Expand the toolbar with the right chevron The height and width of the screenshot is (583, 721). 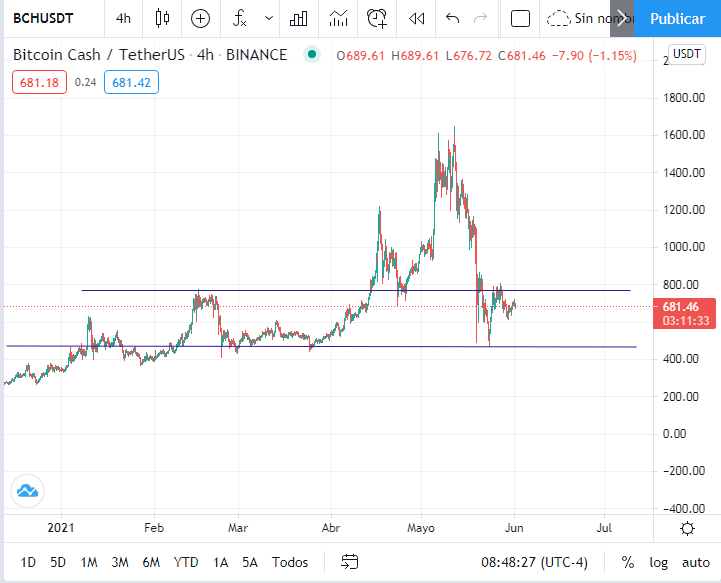622,18
